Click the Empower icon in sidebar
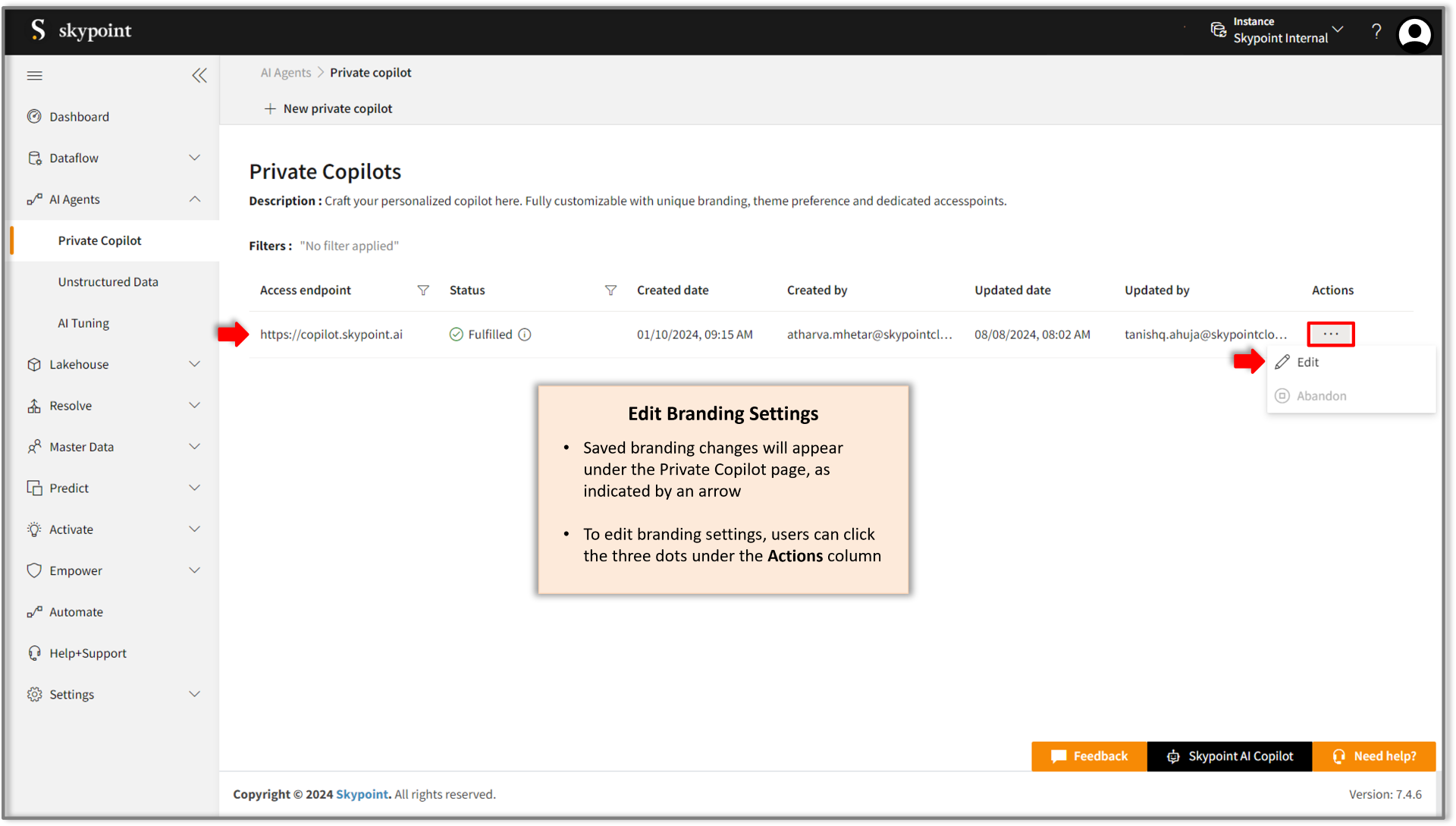The image size is (1456, 826). [33, 570]
